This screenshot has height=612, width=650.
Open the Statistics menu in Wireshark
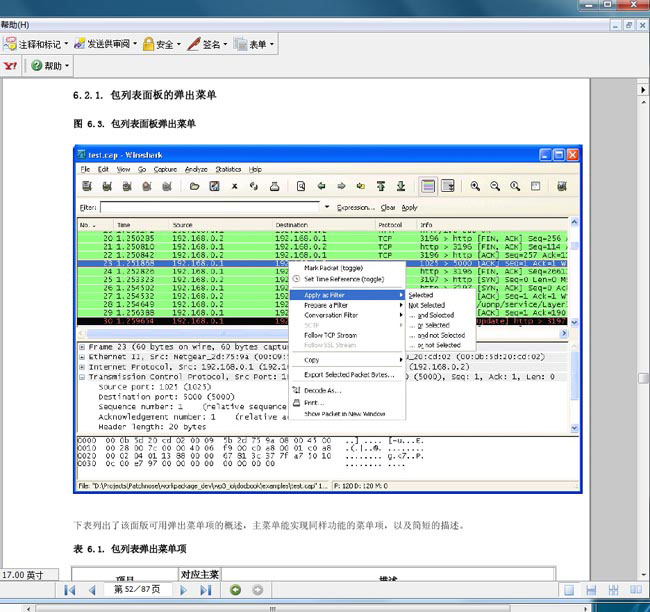(x=228, y=169)
